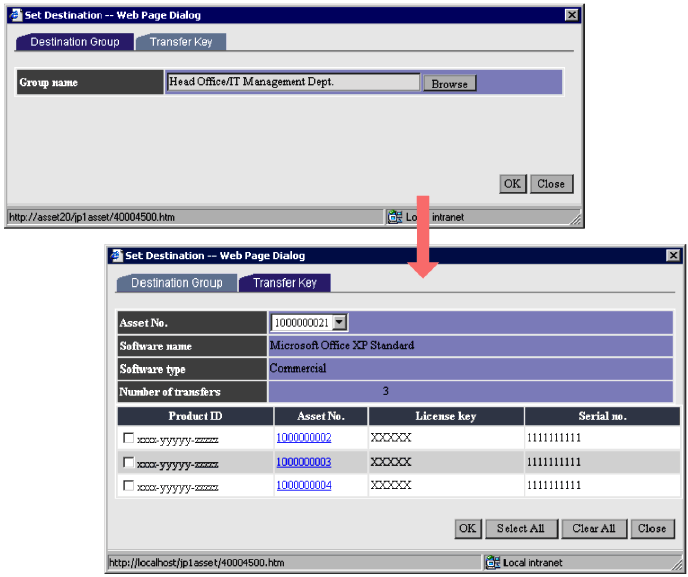Click Local intranet icon in lower status bar
Screen dimensions: 688x577
[x=493, y=563]
